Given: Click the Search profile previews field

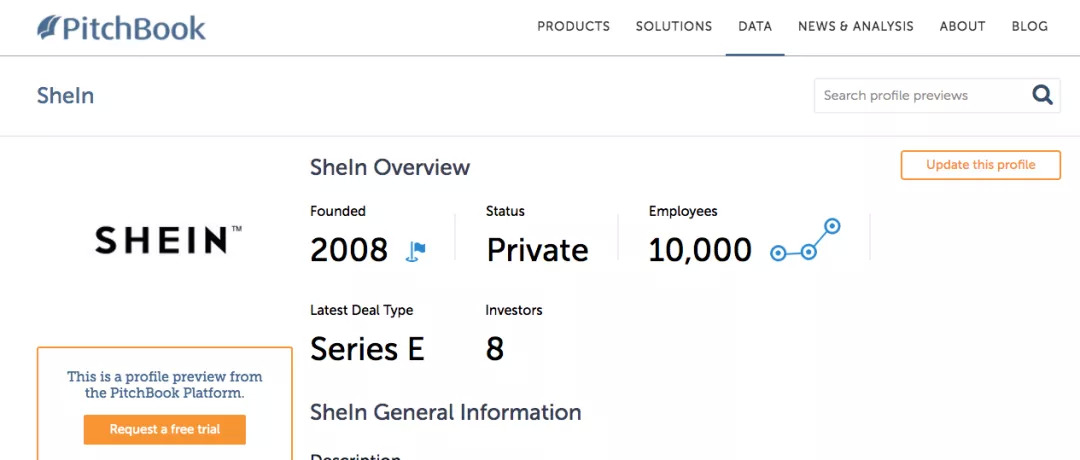Looking at the screenshot, I should pyautogui.click(x=920, y=96).
